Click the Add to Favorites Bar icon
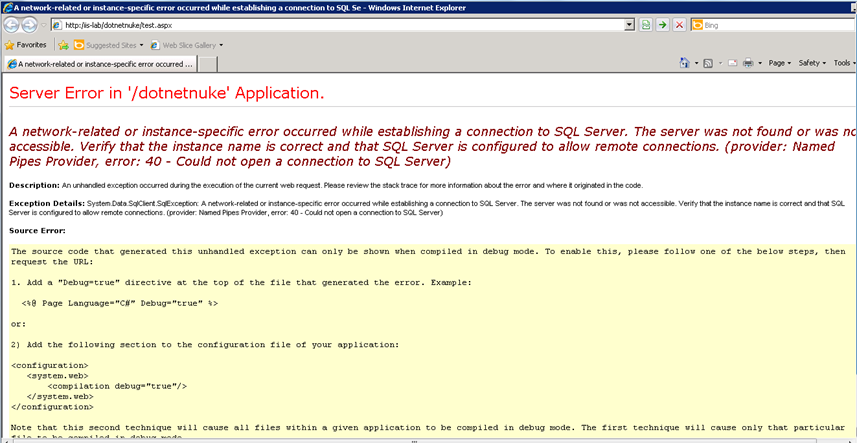 pyautogui.click(x=63, y=45)
